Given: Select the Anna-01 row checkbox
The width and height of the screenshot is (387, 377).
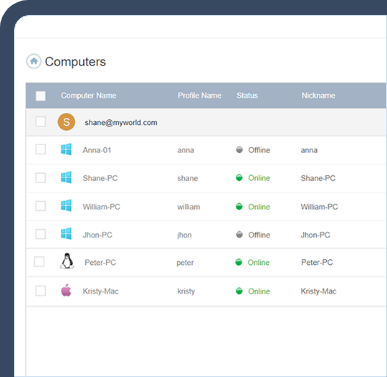Looking at the screenshot, I should (x=41, y=149).
